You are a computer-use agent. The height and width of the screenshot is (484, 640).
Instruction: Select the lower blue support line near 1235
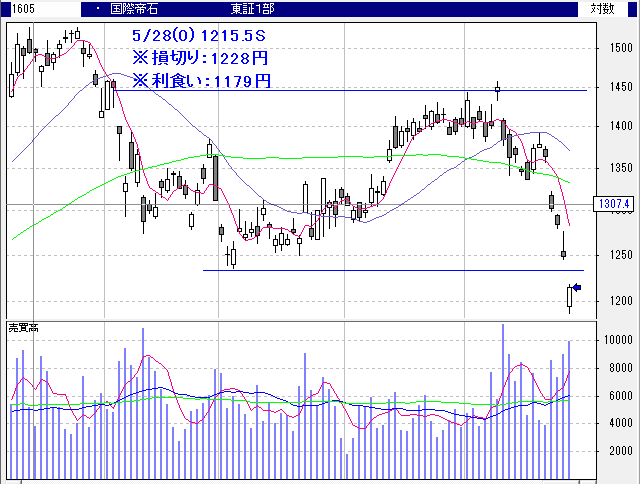click(x=400, y=270)
